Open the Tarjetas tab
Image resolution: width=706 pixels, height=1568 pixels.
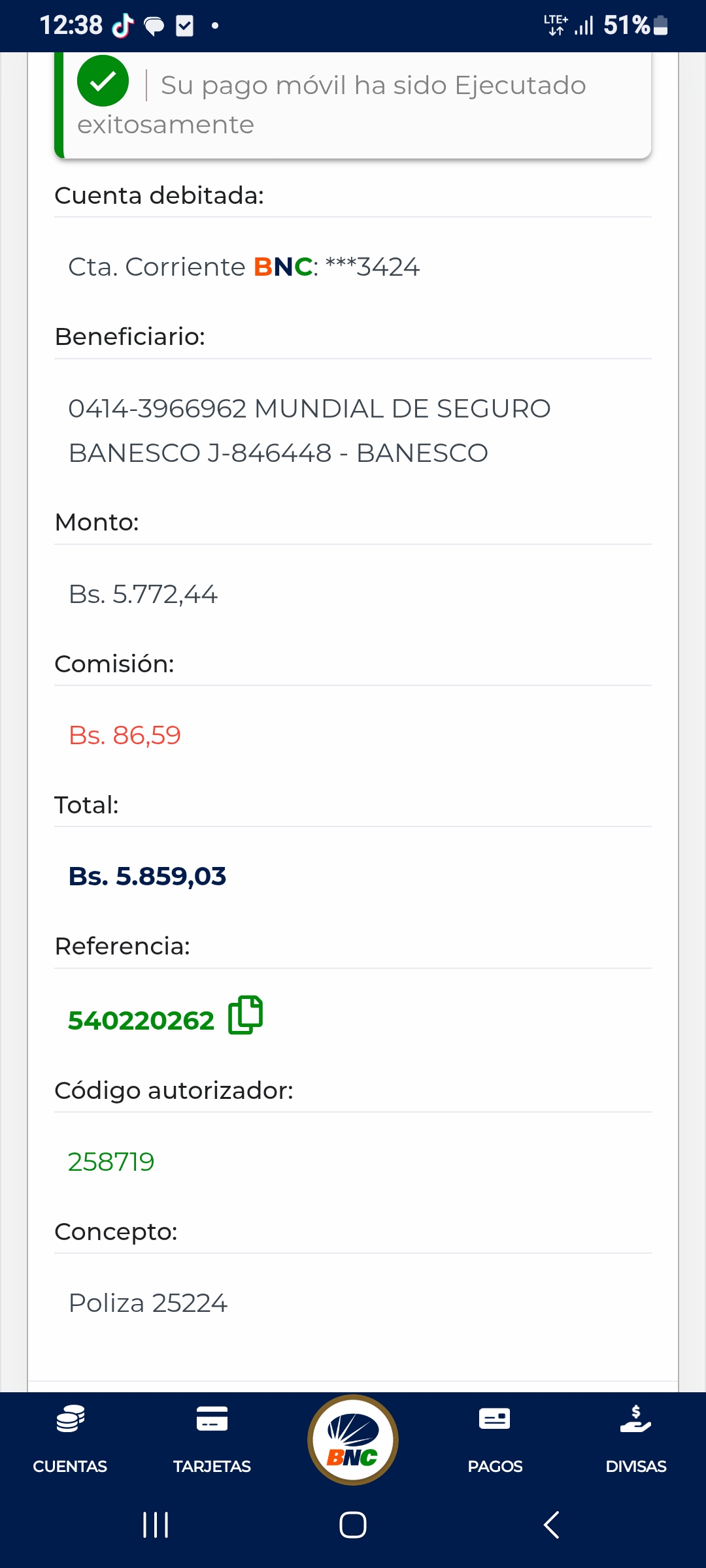212,1437
